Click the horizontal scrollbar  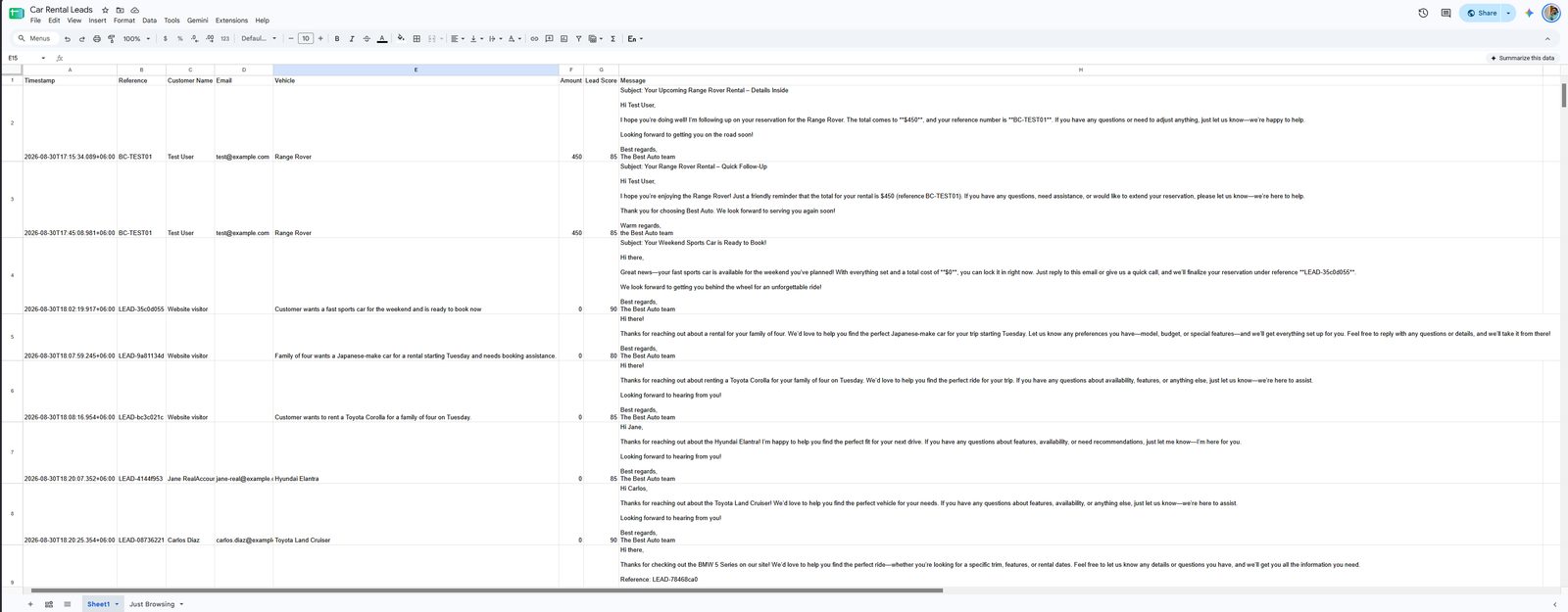tap(486, 590)
